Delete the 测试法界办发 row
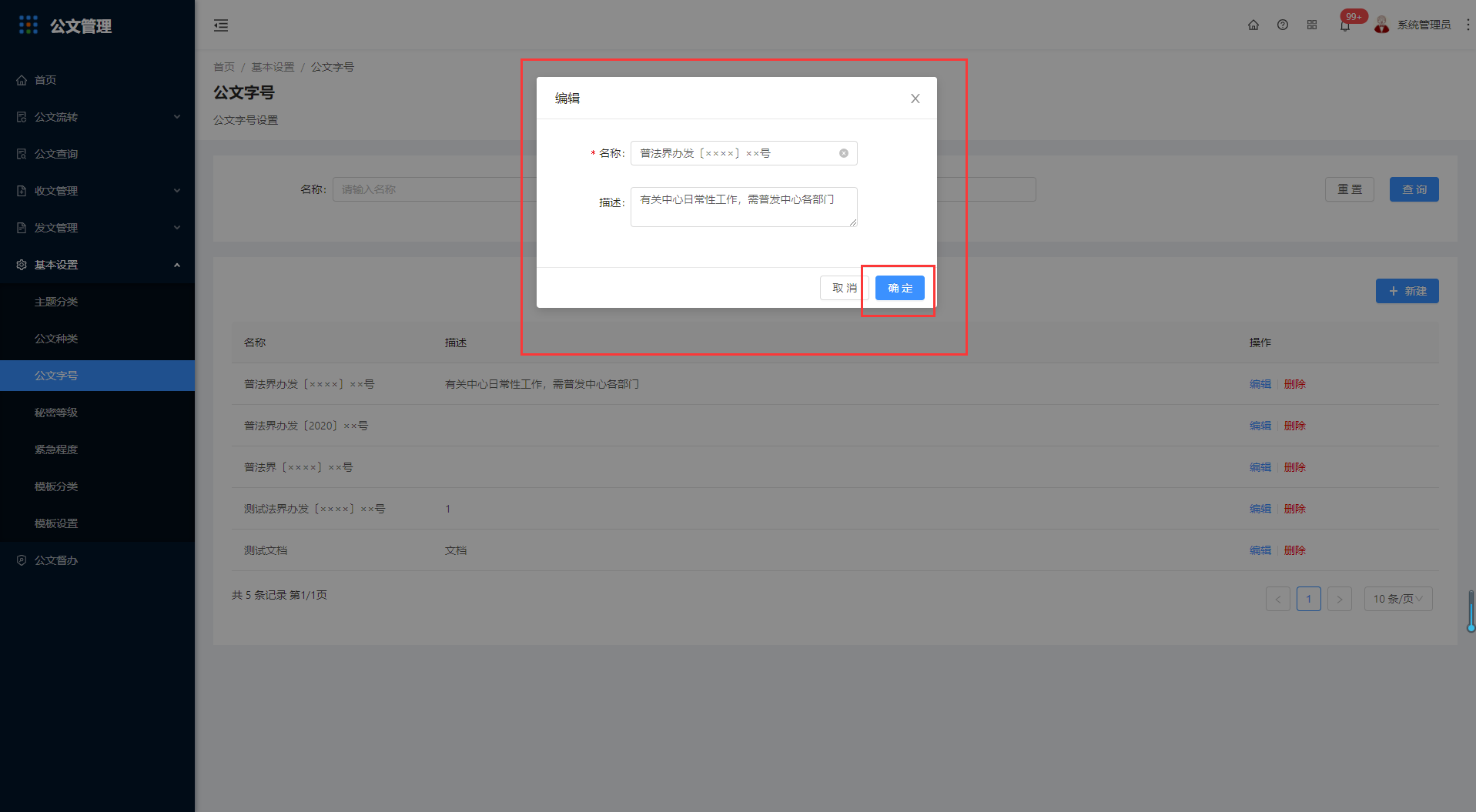This screenshot has height=812, width=1476. pos(1295,509)
